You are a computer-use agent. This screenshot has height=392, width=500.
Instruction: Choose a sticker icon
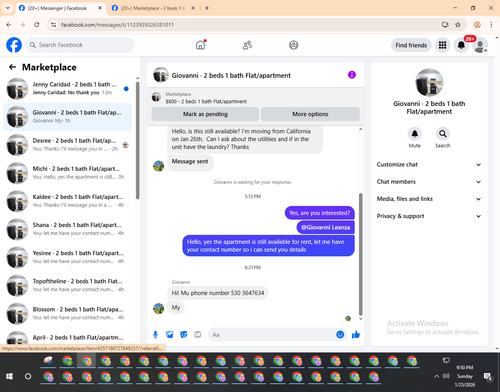[184, 334]
